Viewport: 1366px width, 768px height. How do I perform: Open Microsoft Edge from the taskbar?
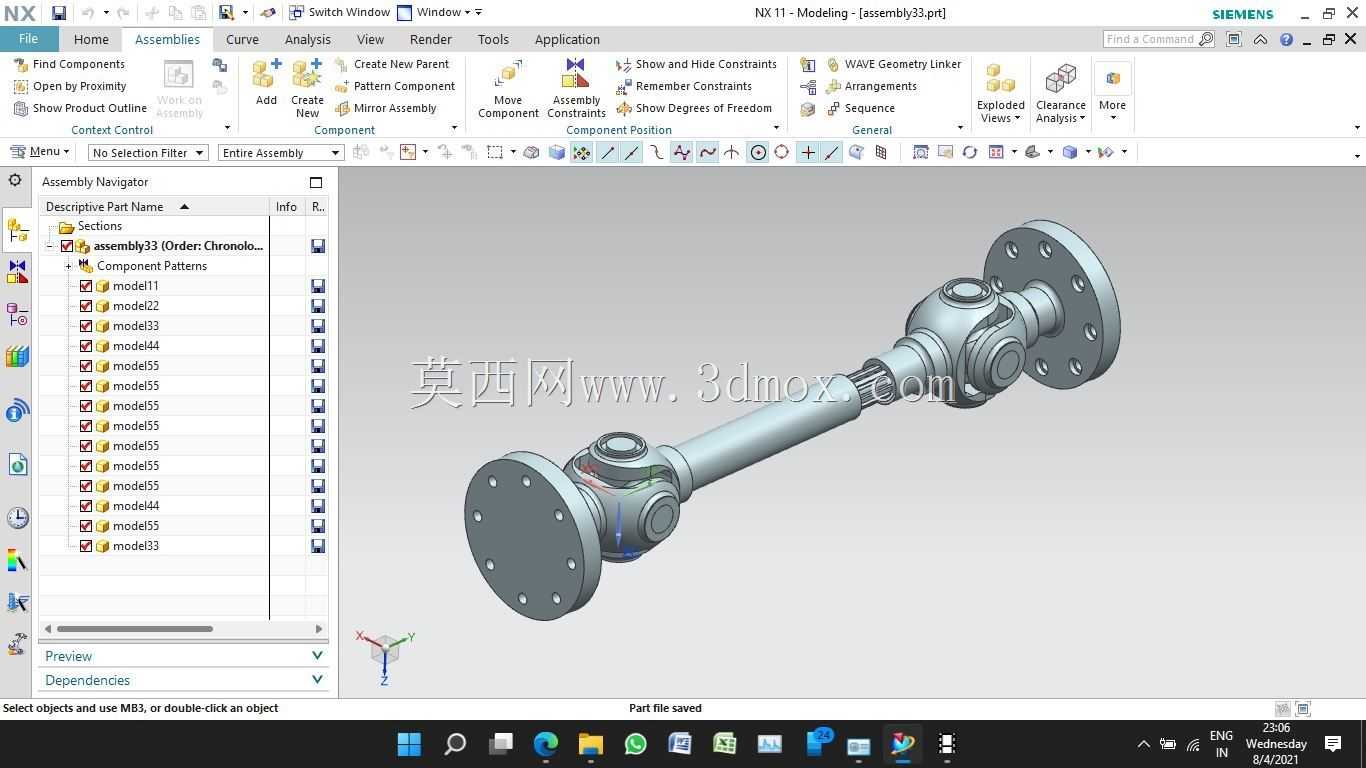click(x=545, y=744)
